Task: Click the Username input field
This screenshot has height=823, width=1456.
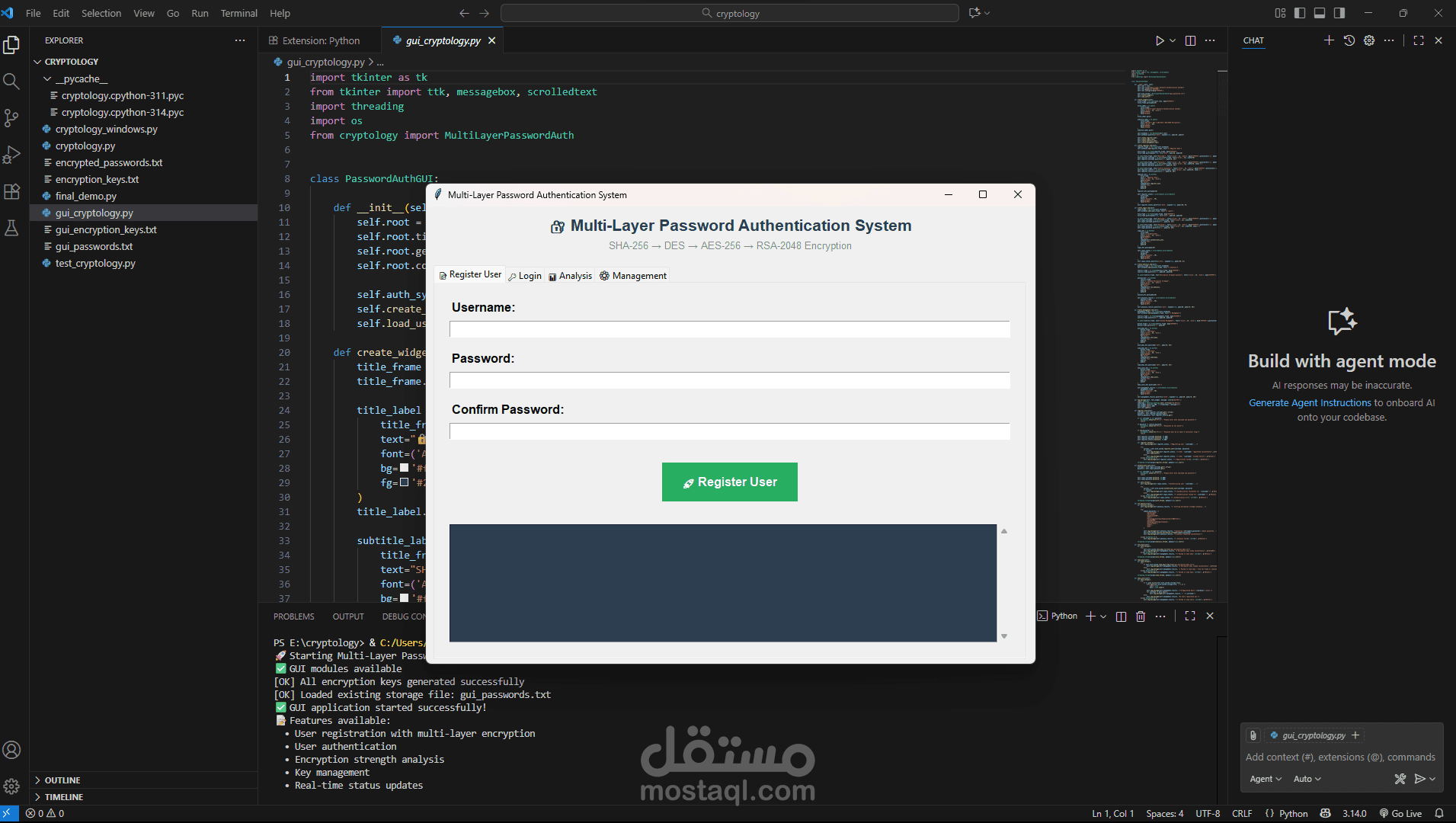Action: click(729, 329)
